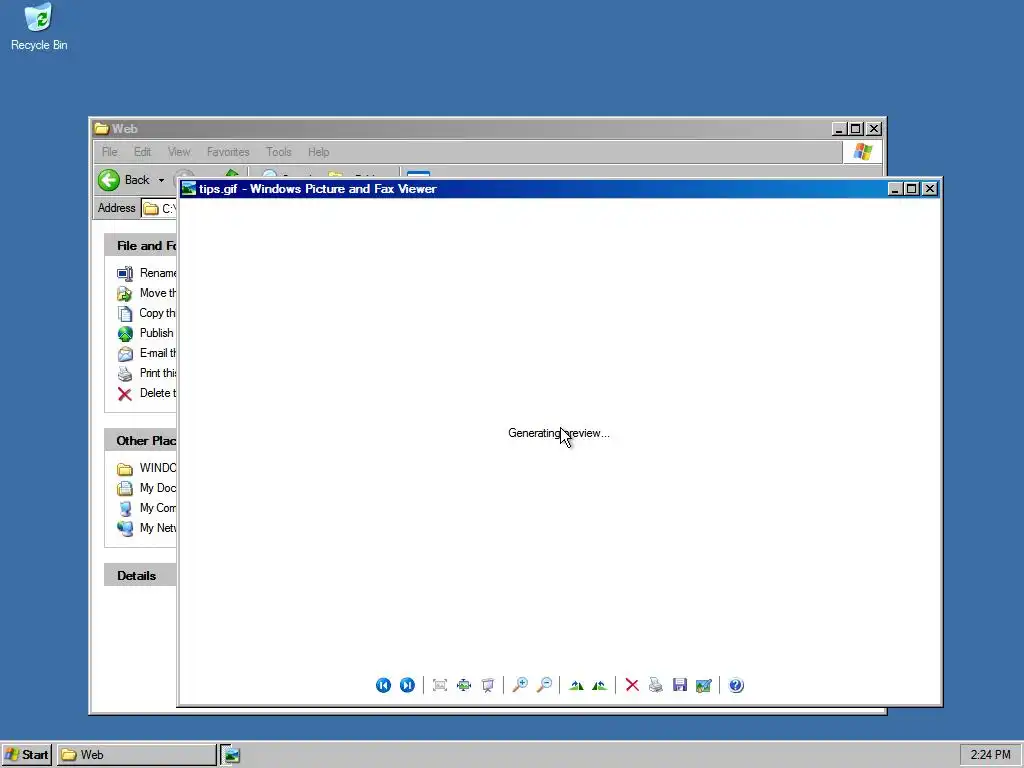Maximize the tips.gif viewer window
1024x768 pixels.
click(x=912, y=189)
